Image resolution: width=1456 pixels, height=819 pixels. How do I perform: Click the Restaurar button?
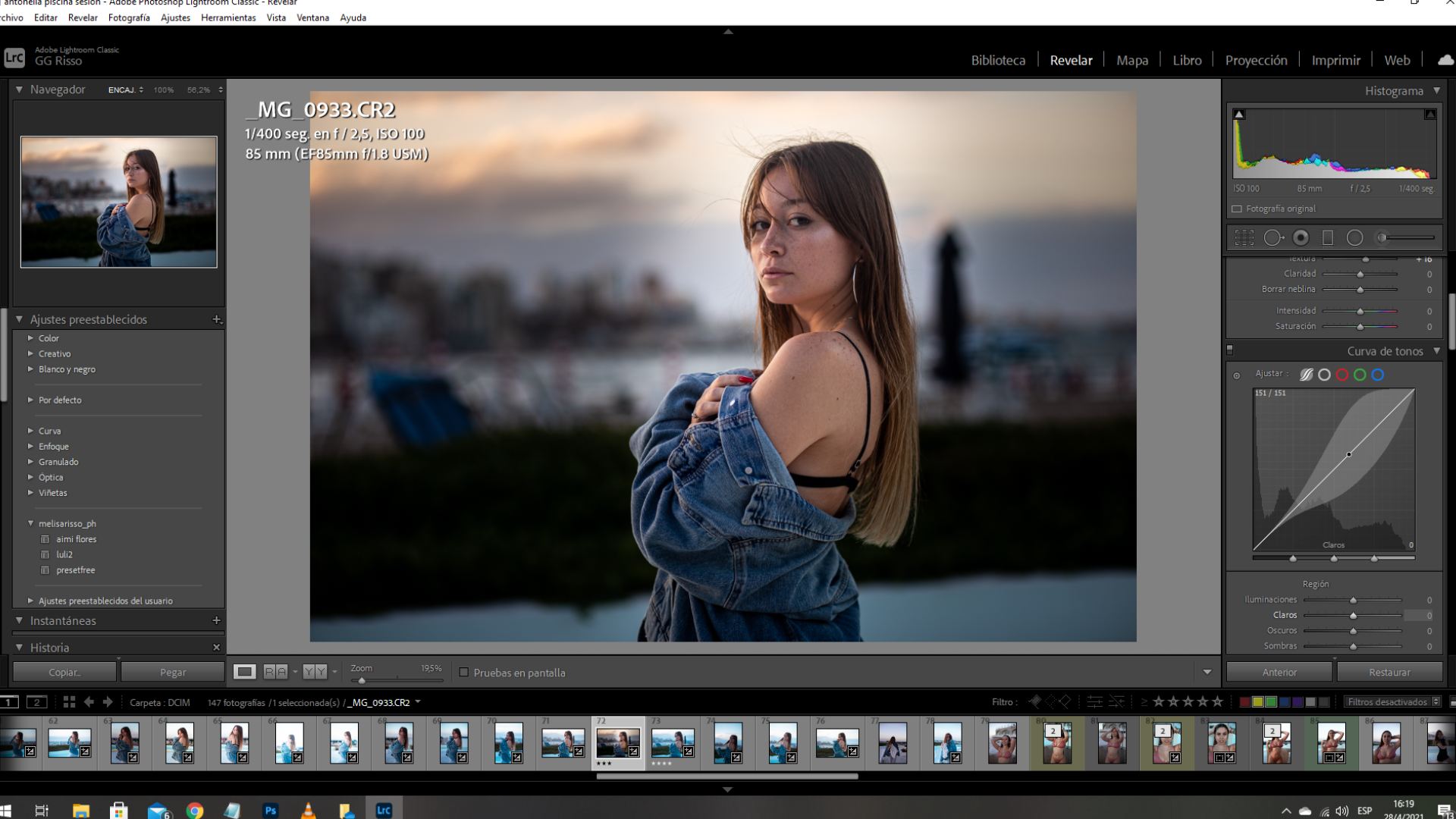(1389, 673)
